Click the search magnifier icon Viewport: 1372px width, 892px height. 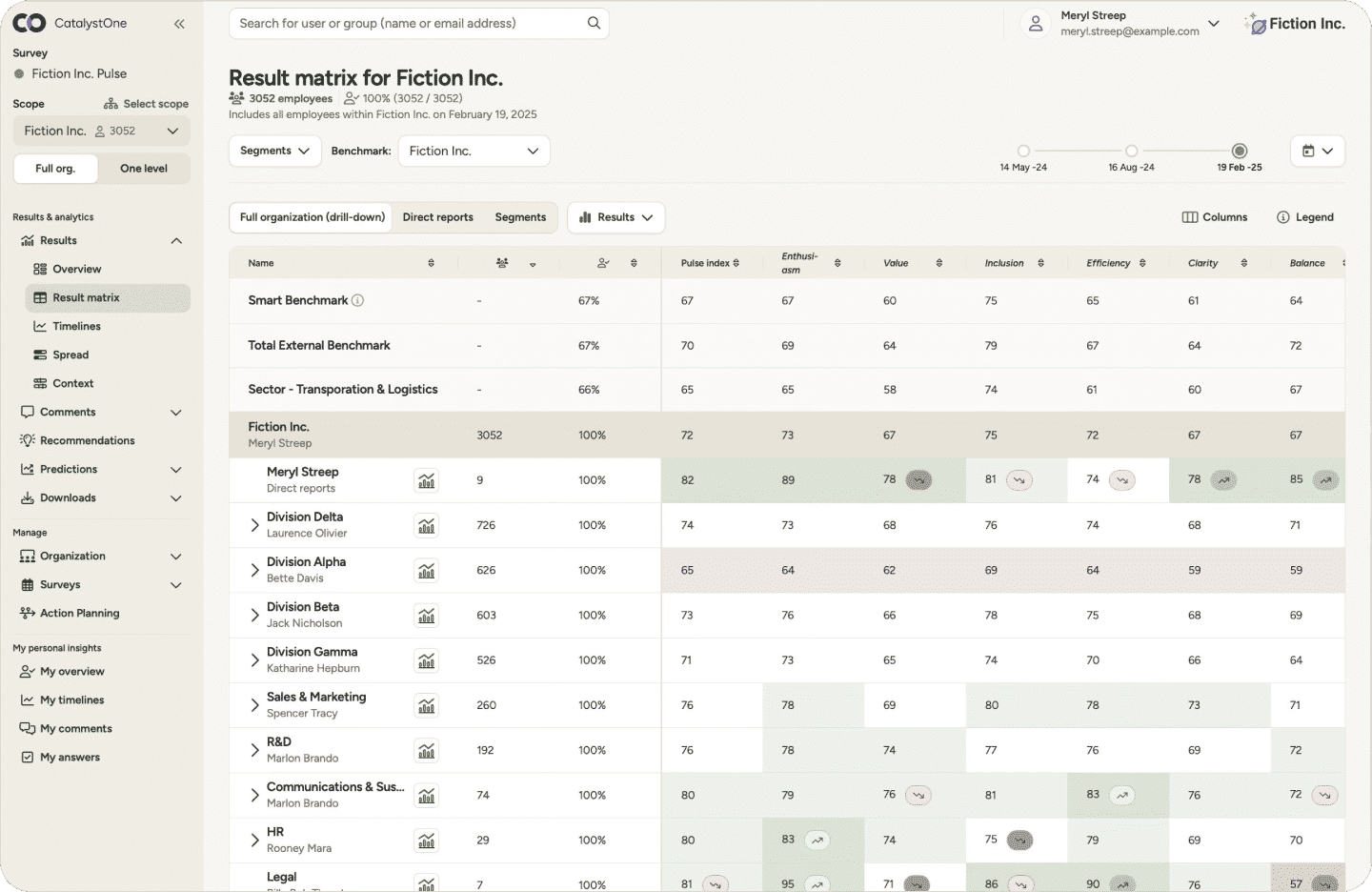click(594, 23)
